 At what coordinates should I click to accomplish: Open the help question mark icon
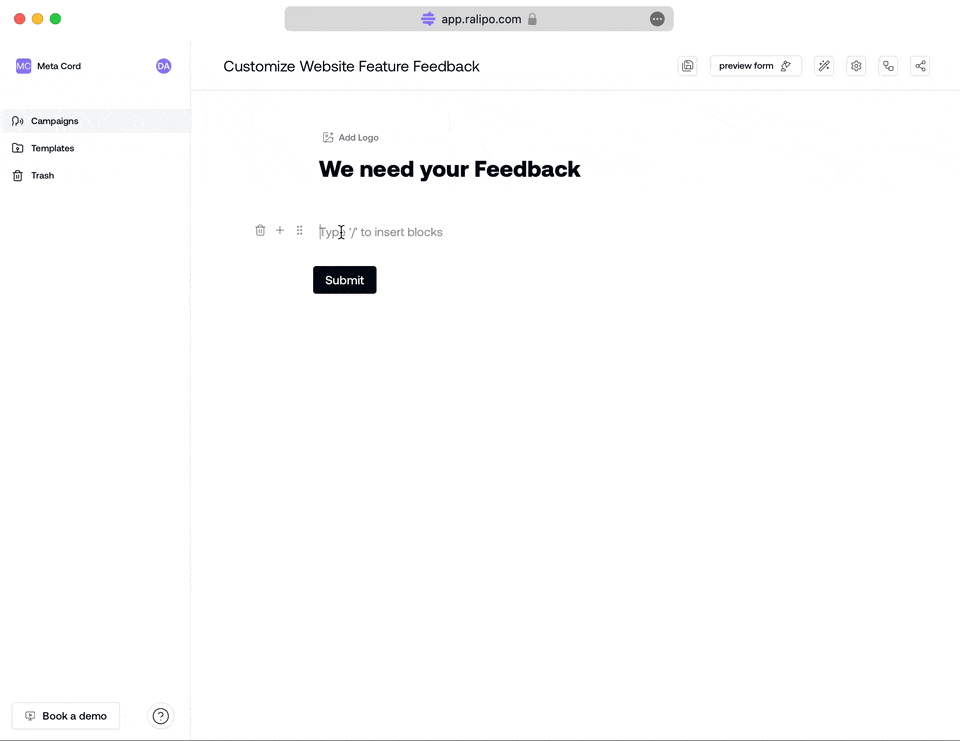click(161, 716)
